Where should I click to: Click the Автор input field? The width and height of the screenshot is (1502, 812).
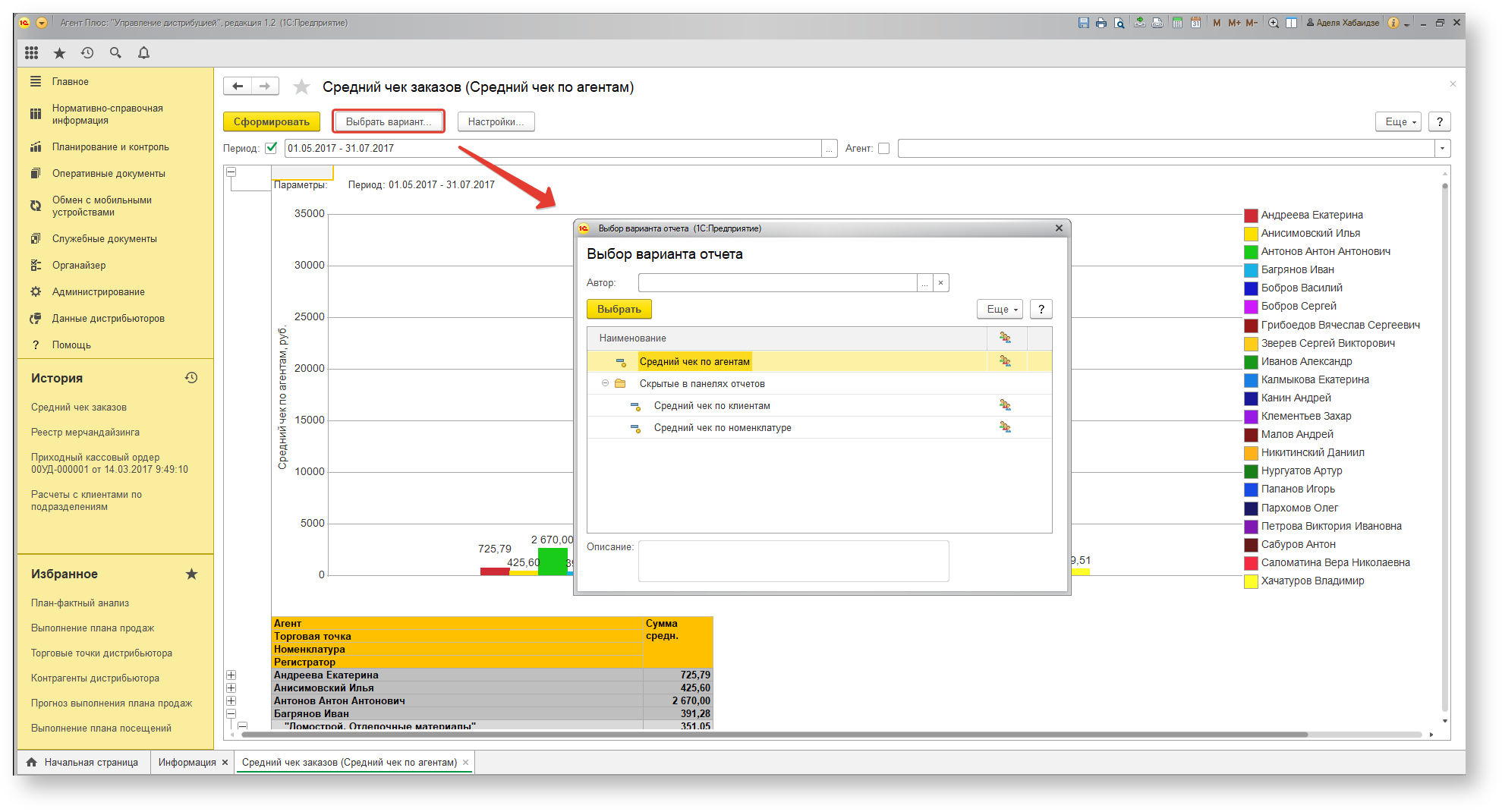tap(777, 282)
